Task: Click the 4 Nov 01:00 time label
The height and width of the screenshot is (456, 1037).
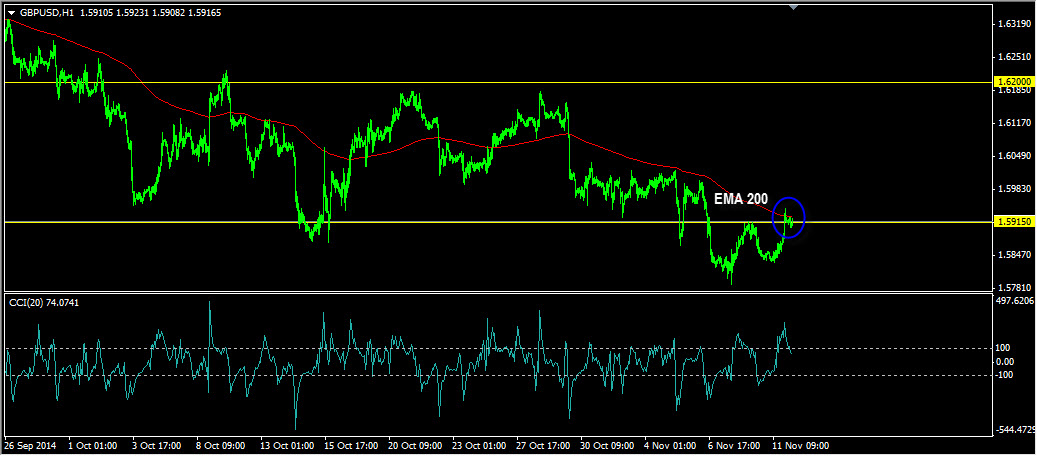Action: (x=670, y=445)
